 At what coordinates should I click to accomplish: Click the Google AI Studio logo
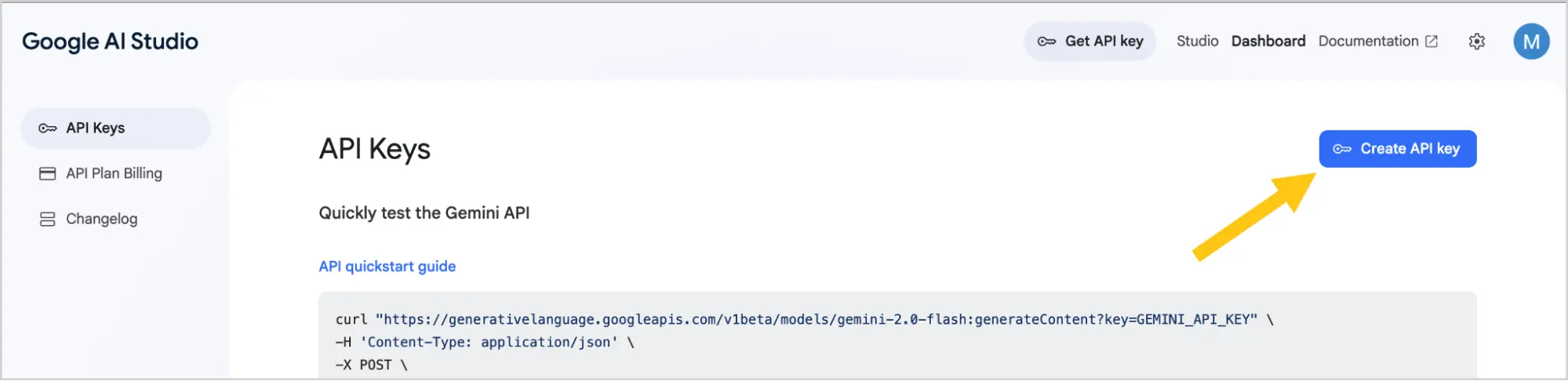pyautogui.click(x=110, y=42)
